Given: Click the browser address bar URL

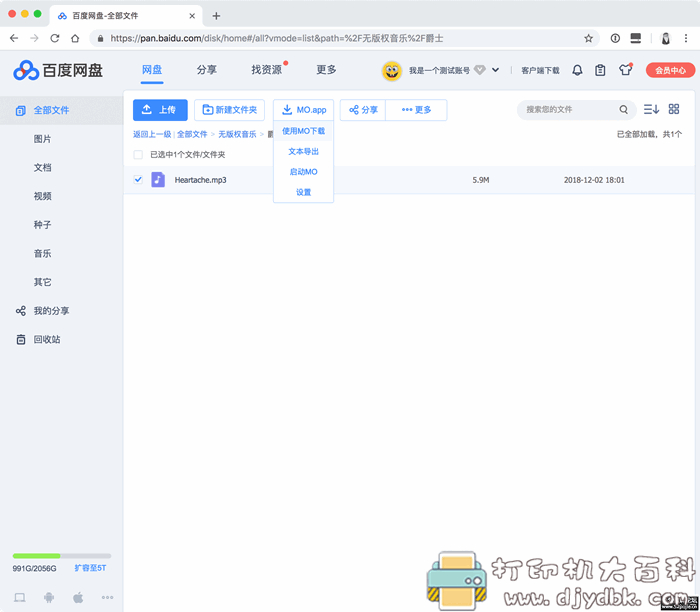Looking at the screenshot, I should (x=277, y=38).
